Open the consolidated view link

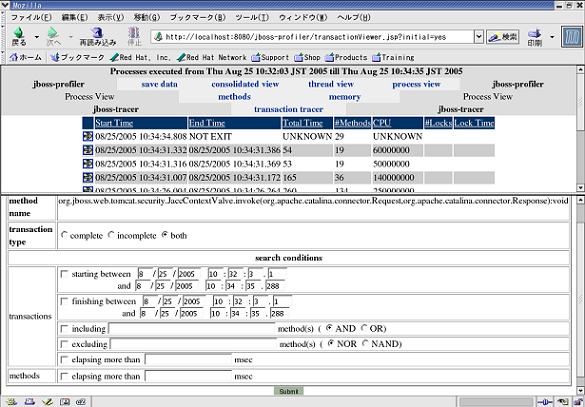[245, 84]
